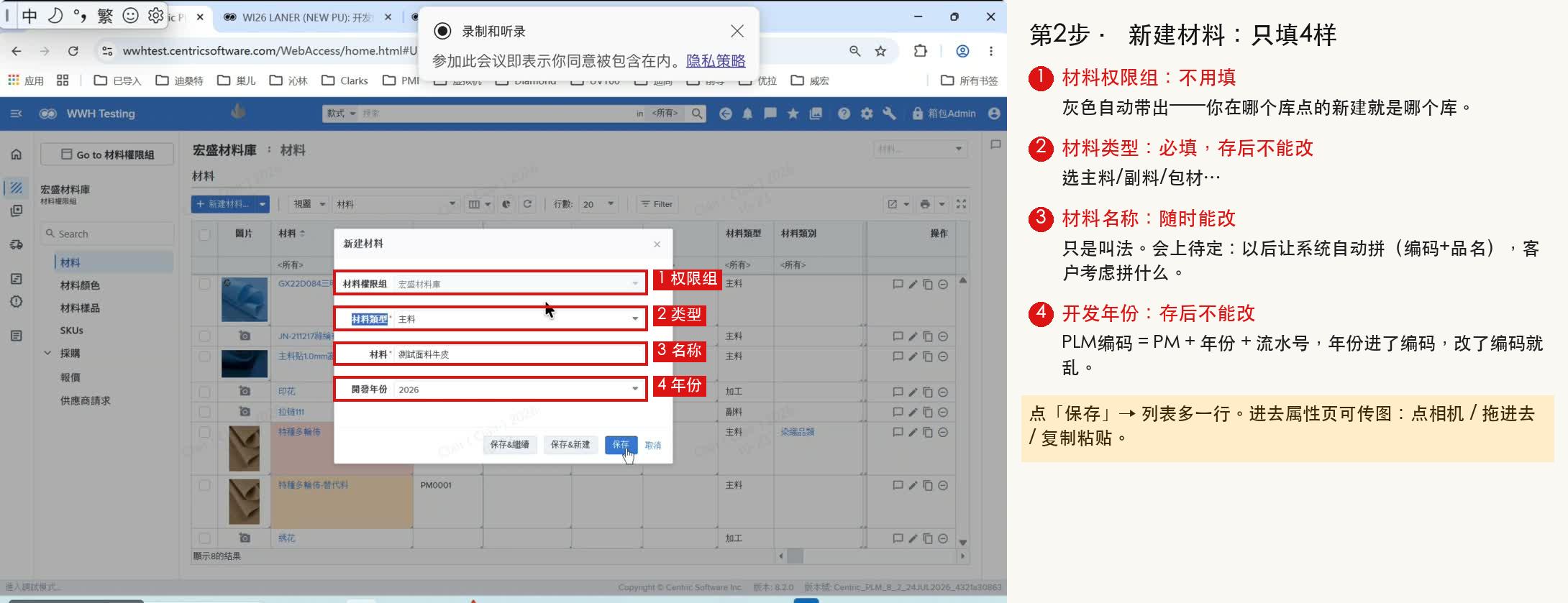Check the GX22D084 row checkbox
This screenshot has height=603, width=1568.
pyautogui.click(x=204, y=284)
